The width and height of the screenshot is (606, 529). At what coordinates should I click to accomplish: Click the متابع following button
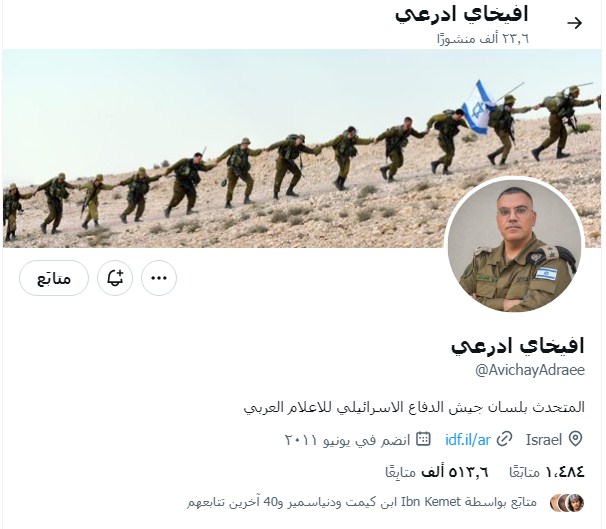click(54, 278)
